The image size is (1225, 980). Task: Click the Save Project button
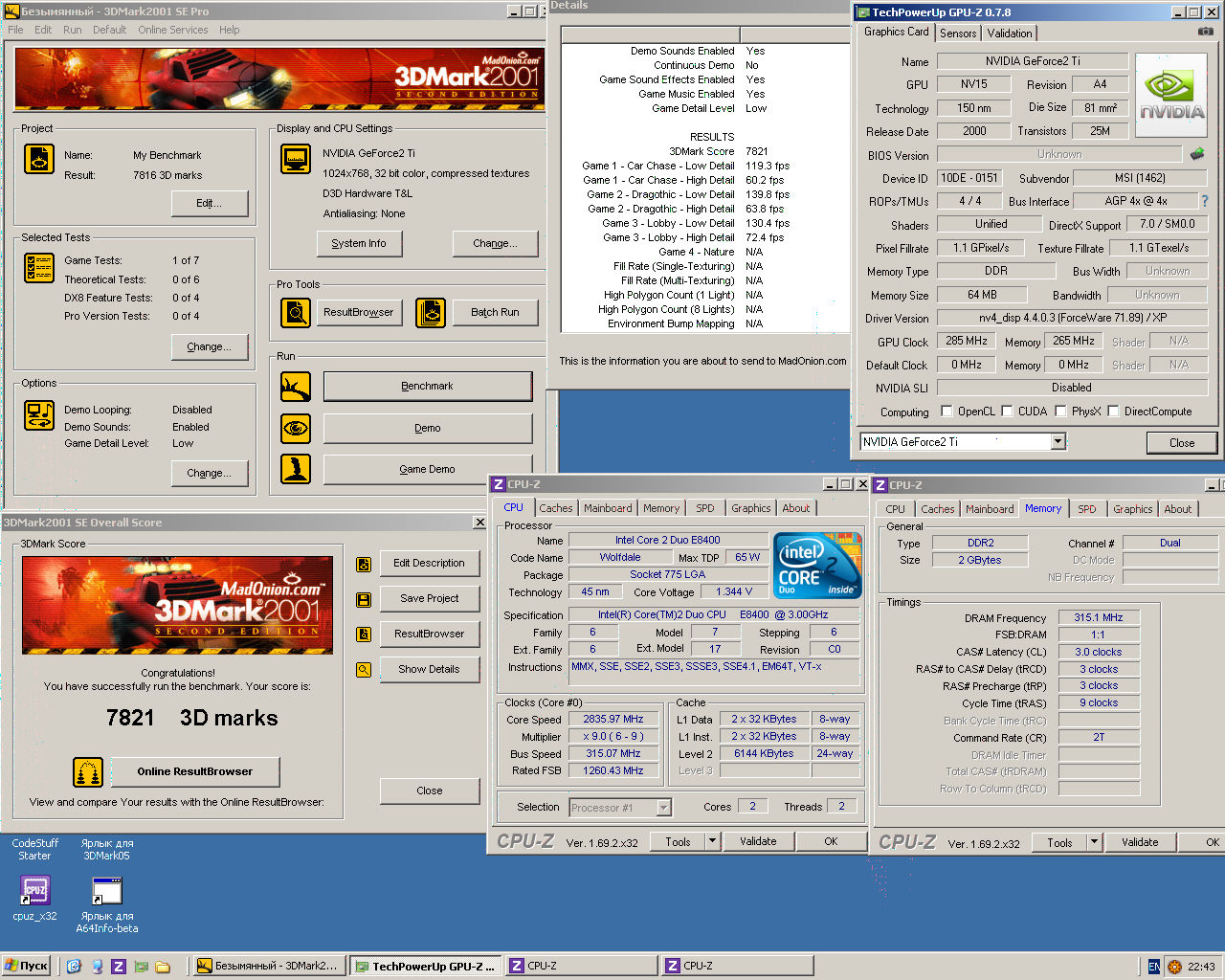pos(429,598)
